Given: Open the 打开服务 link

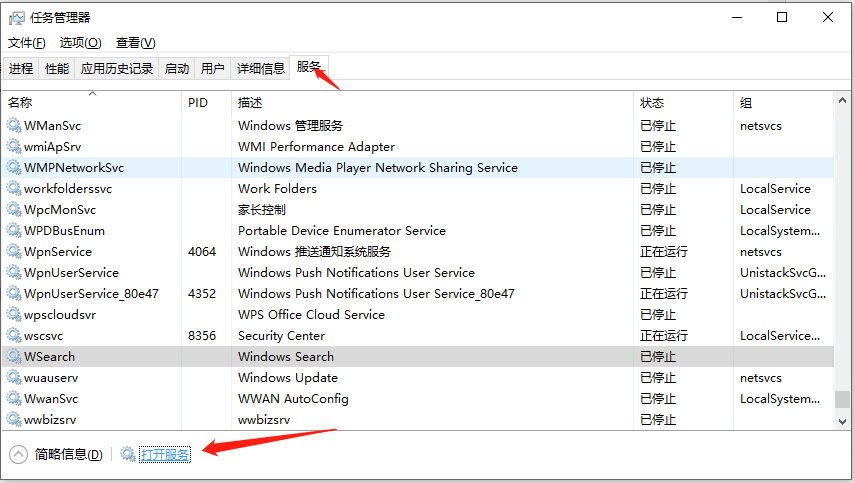Looking at the screenshot, I should coord(165,454).
